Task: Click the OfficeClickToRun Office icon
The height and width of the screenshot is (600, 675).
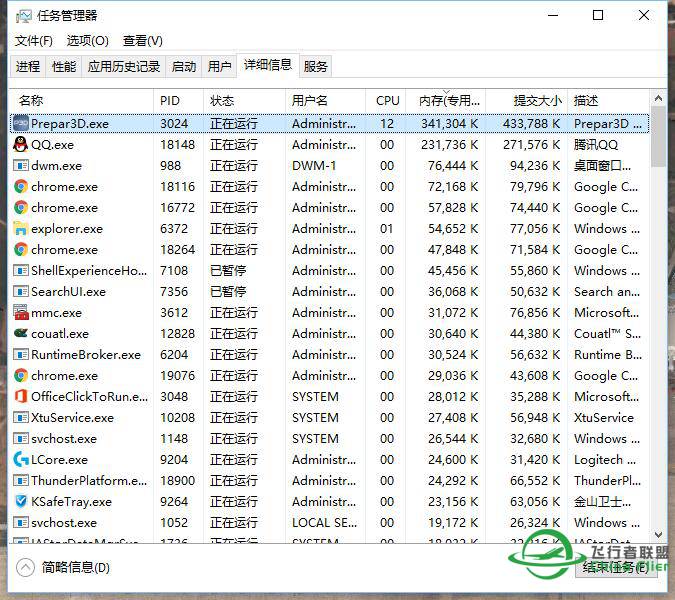Action: tap(21, 396)
